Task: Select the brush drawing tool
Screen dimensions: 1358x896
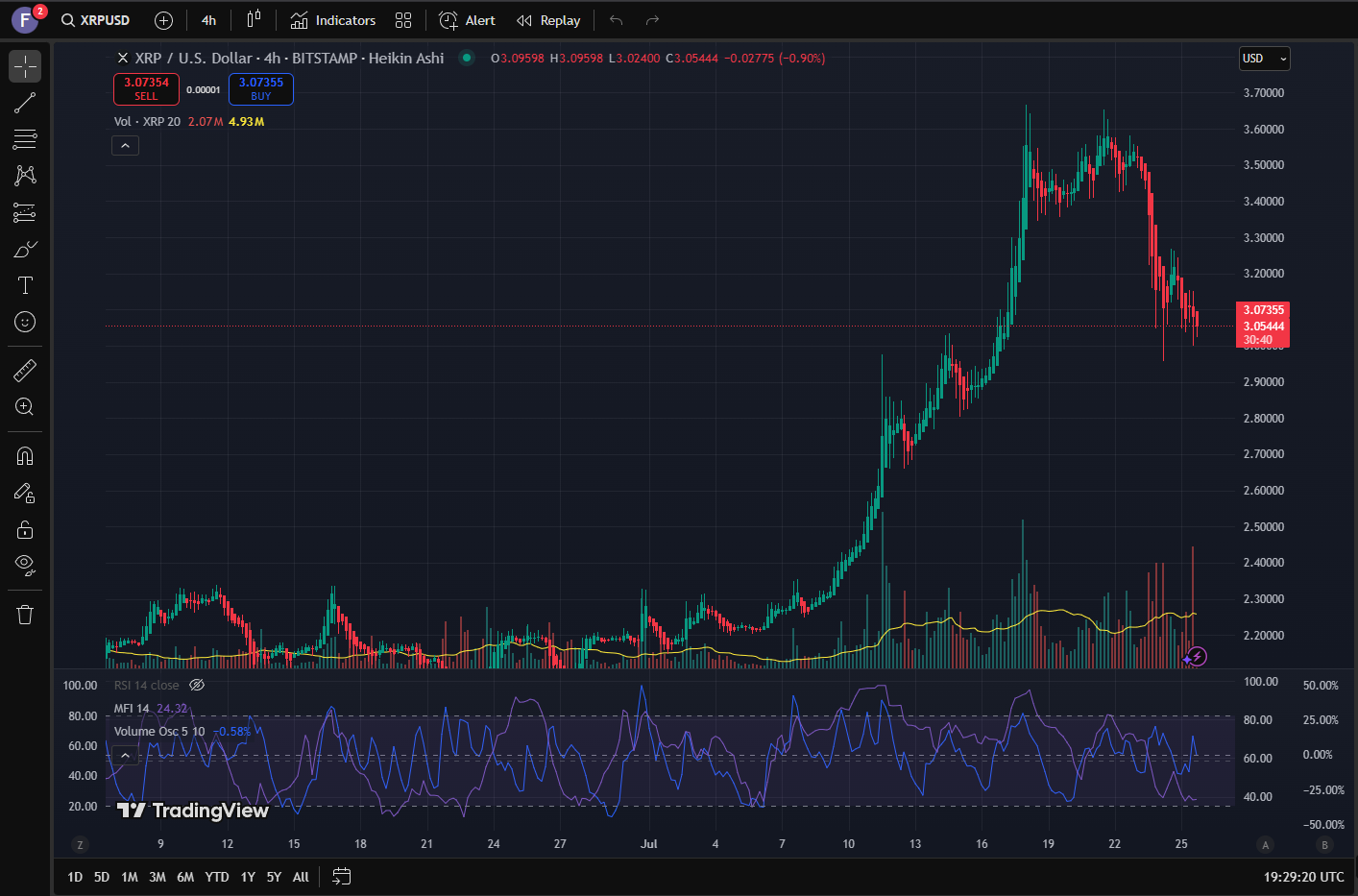Action: tap(25, 249)
